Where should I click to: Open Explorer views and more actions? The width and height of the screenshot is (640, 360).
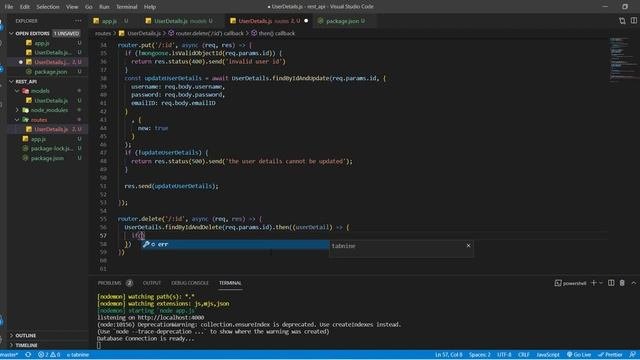point(78,21)
